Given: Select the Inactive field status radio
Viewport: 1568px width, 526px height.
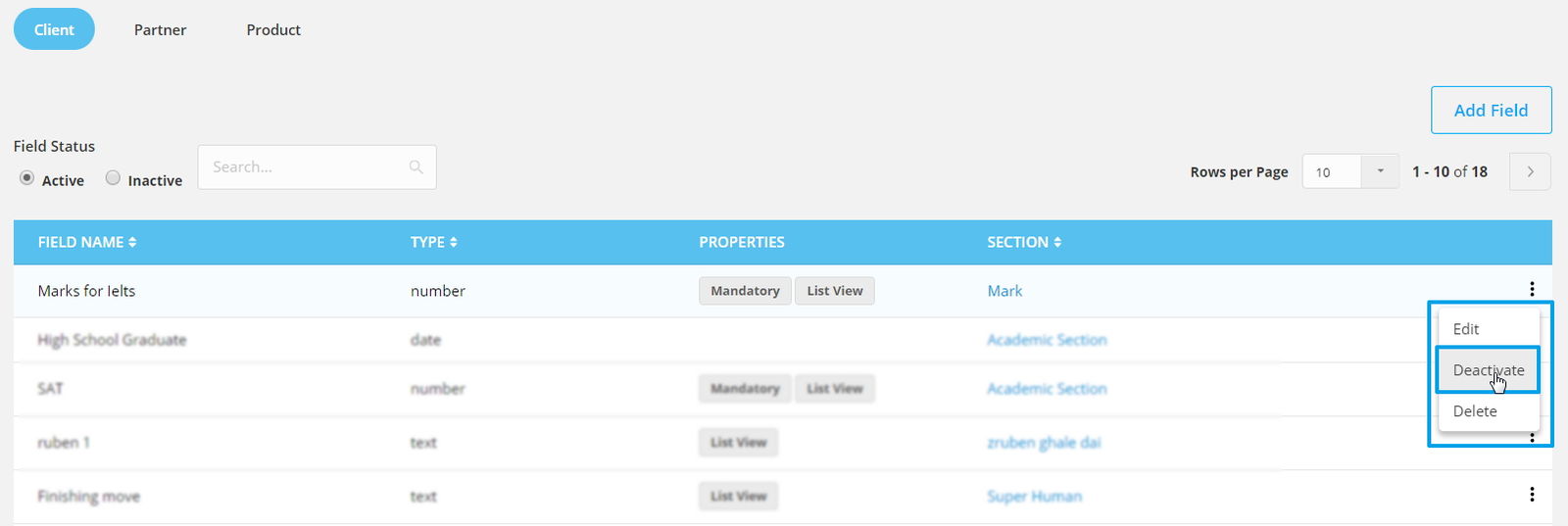Looking at the screenshot, I should [x=113, y=178].
